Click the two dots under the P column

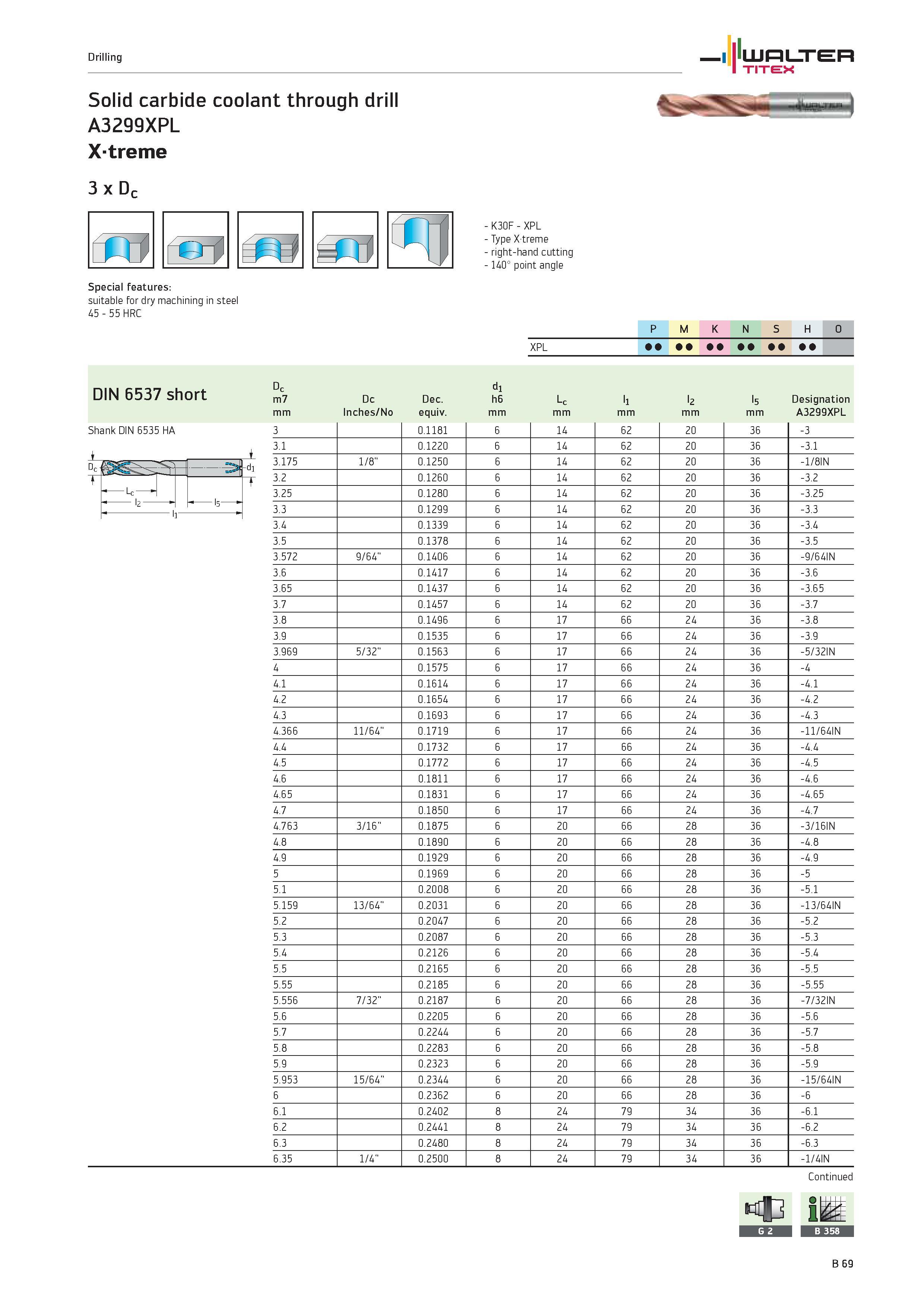(x=653, y=346)
